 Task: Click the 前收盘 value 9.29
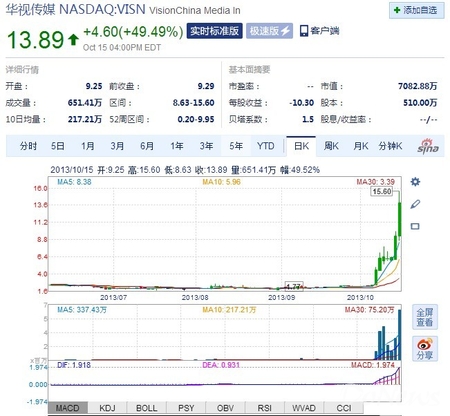pos(206,86)
